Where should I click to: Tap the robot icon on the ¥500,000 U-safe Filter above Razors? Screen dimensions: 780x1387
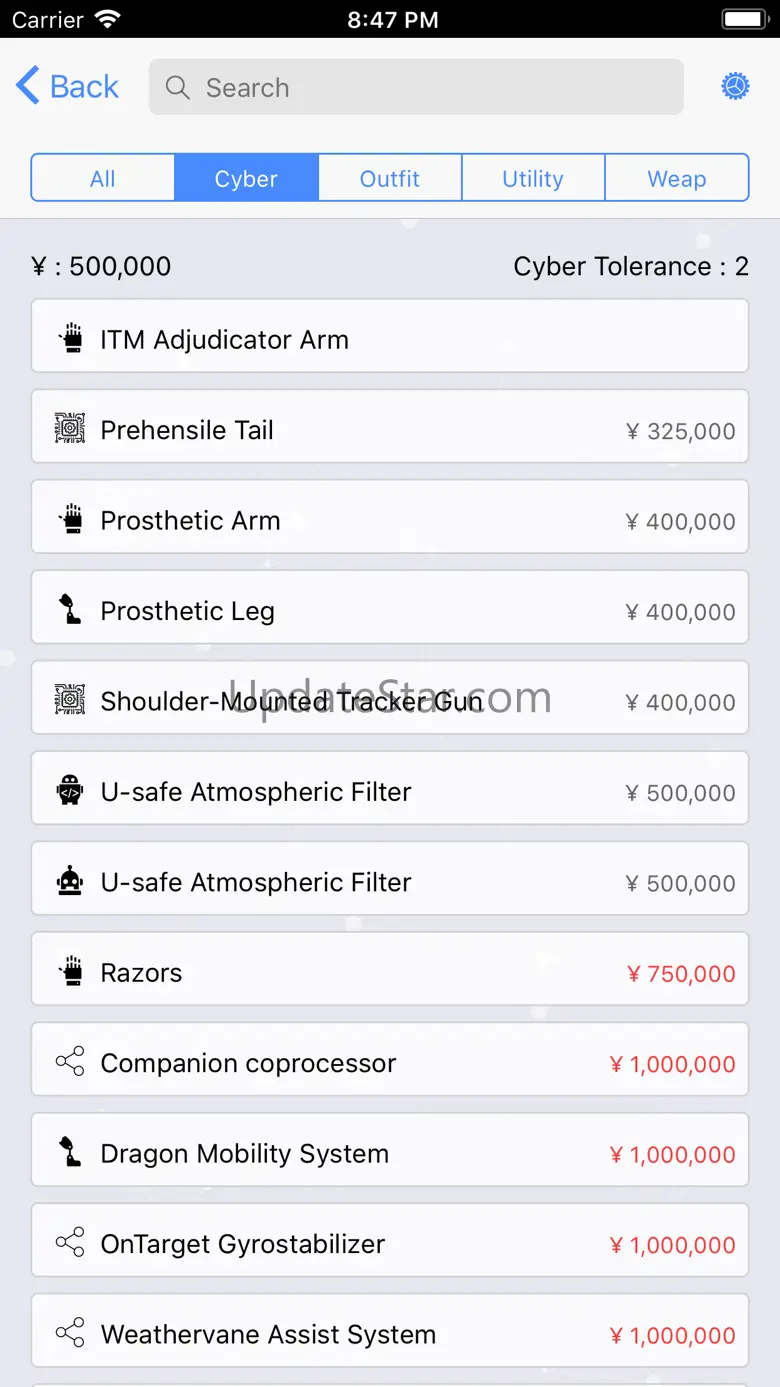(70, 882)
